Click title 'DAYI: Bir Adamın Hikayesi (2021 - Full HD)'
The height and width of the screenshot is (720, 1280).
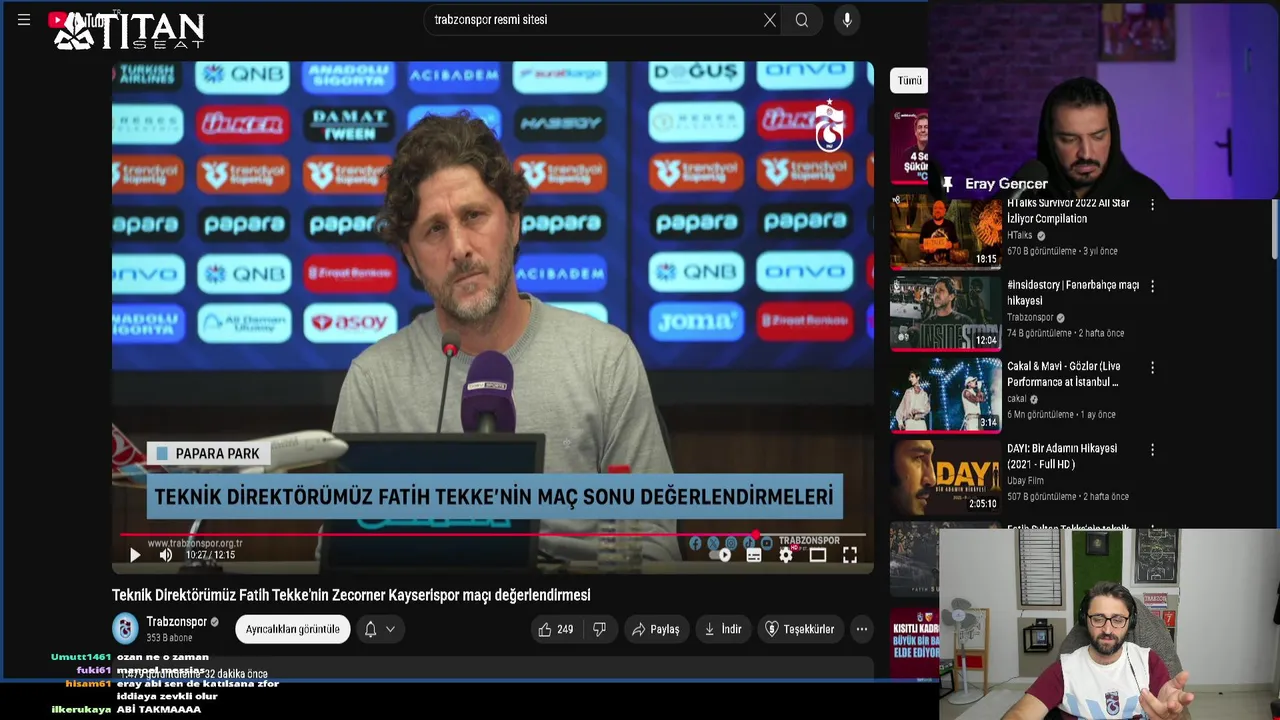pos(1062,456)
